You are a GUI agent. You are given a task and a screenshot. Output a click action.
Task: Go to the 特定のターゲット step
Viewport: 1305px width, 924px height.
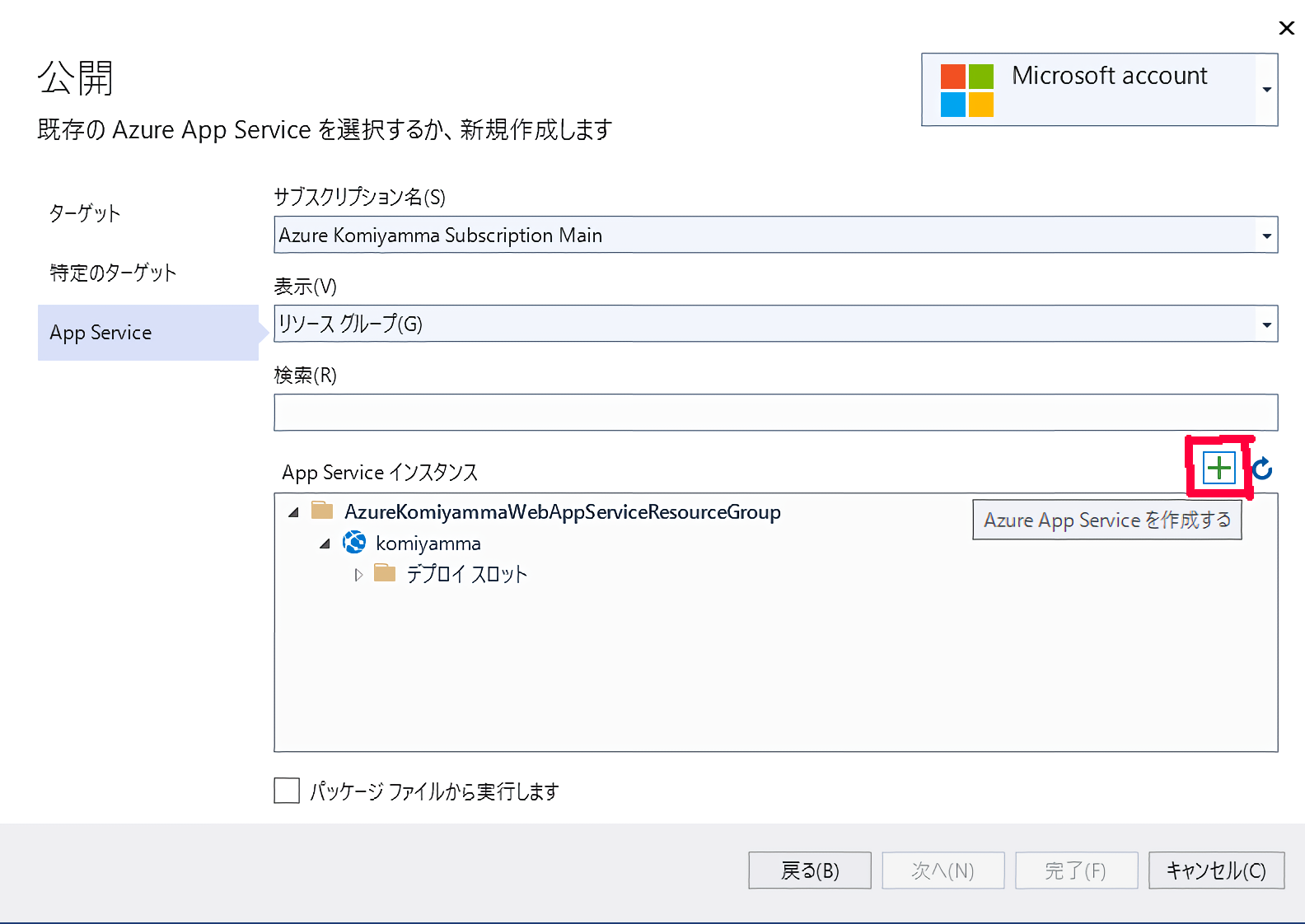coord(113,273)
